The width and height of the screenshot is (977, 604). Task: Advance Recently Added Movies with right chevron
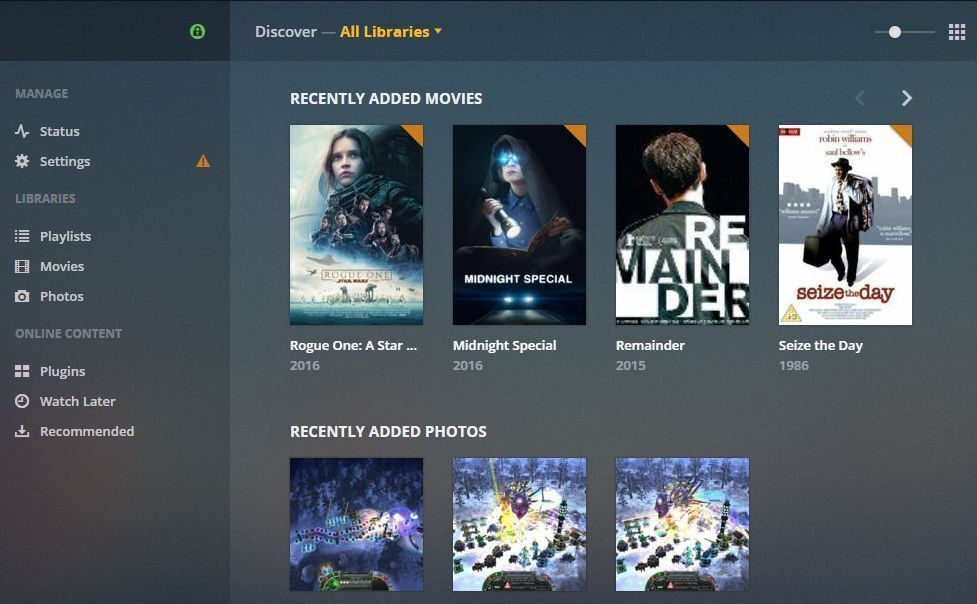tap(906, 98)
